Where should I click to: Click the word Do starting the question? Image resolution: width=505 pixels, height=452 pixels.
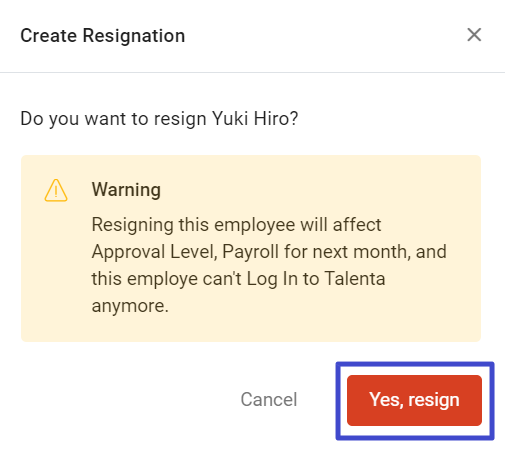(x=32, y=118)
